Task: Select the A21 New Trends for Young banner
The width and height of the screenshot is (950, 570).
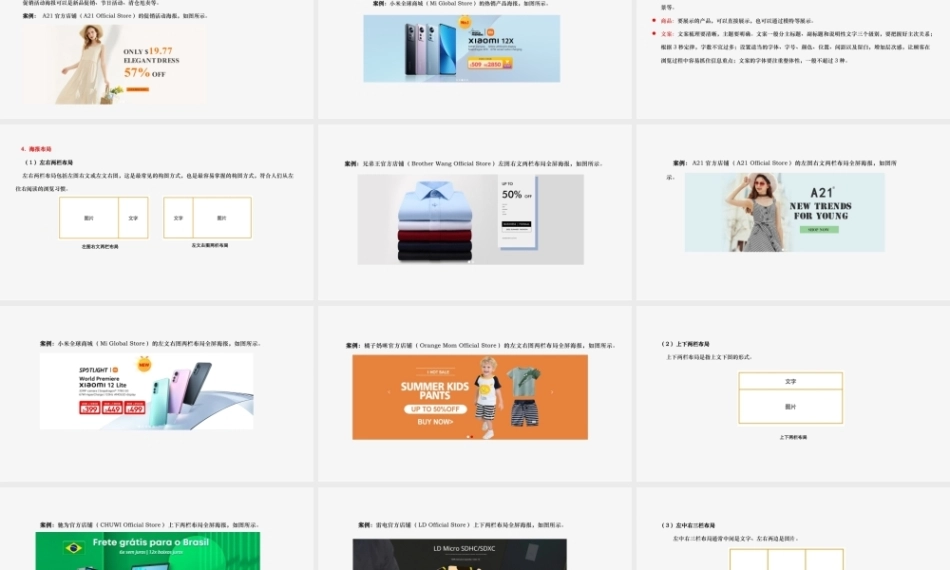Action: [785, 213]
